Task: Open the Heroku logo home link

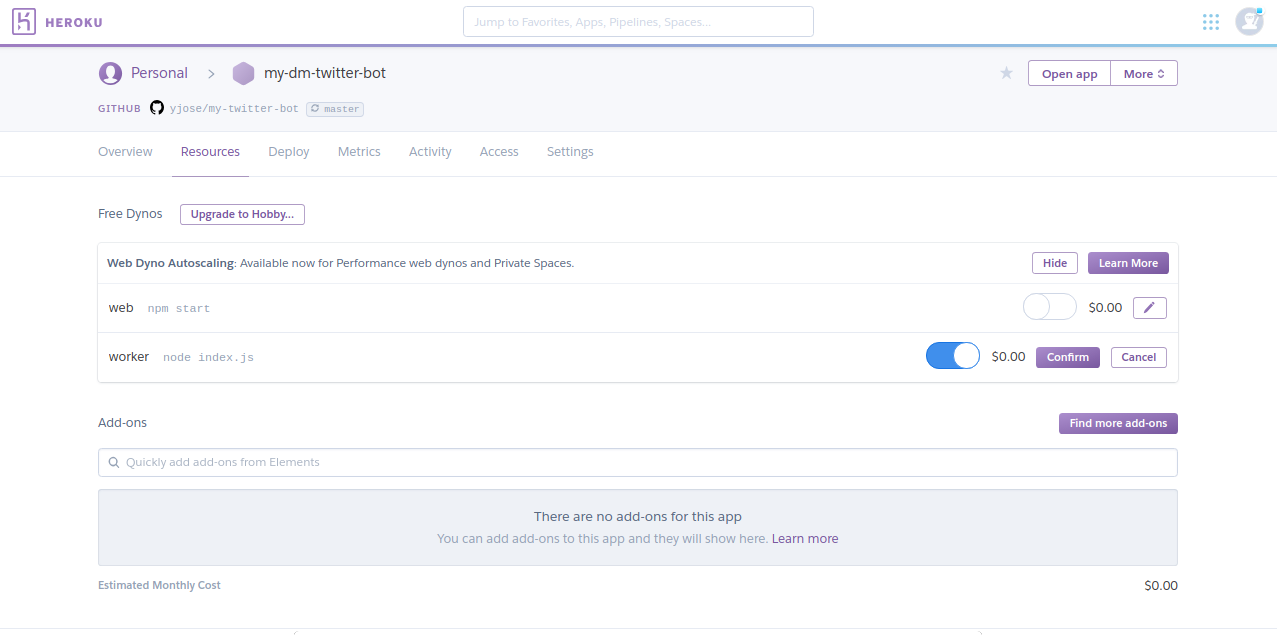Action: tap(57, 22)
